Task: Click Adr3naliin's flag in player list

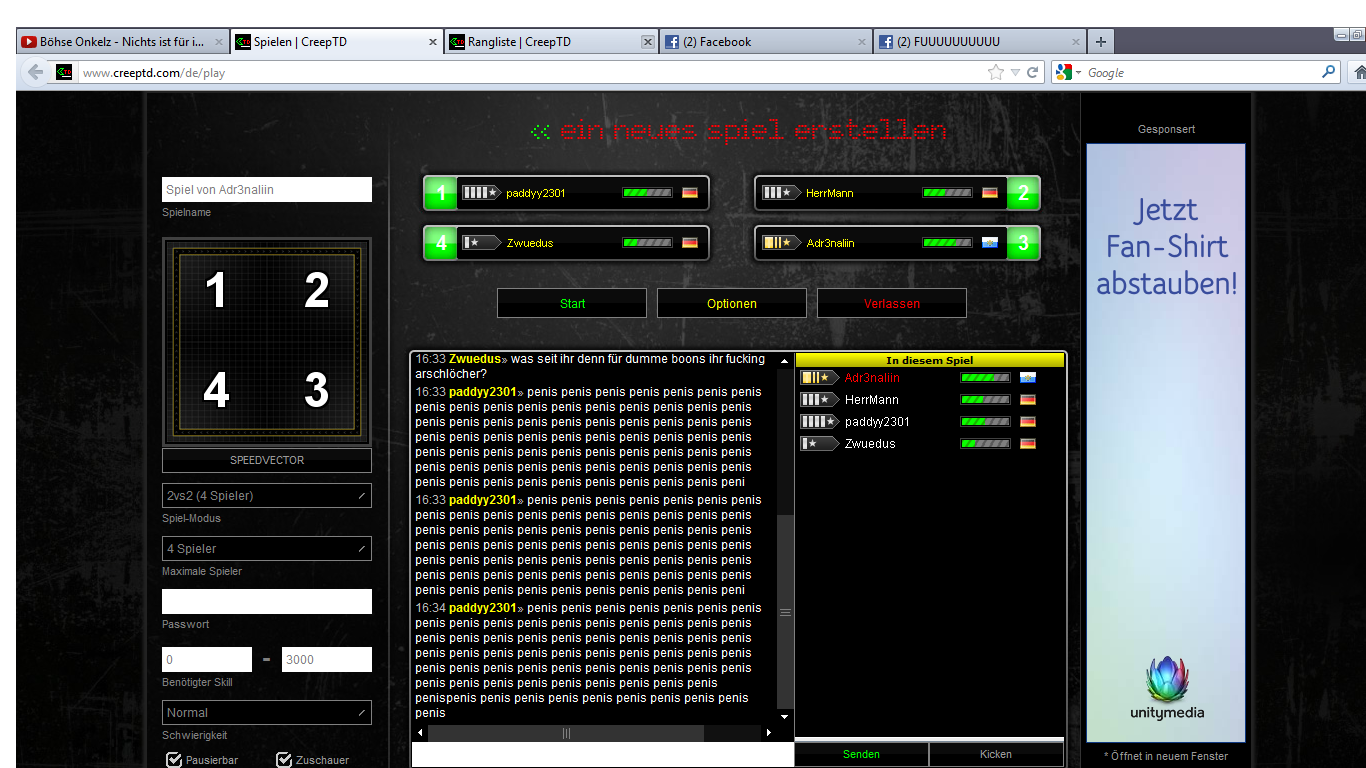Action: [1027, 378]
